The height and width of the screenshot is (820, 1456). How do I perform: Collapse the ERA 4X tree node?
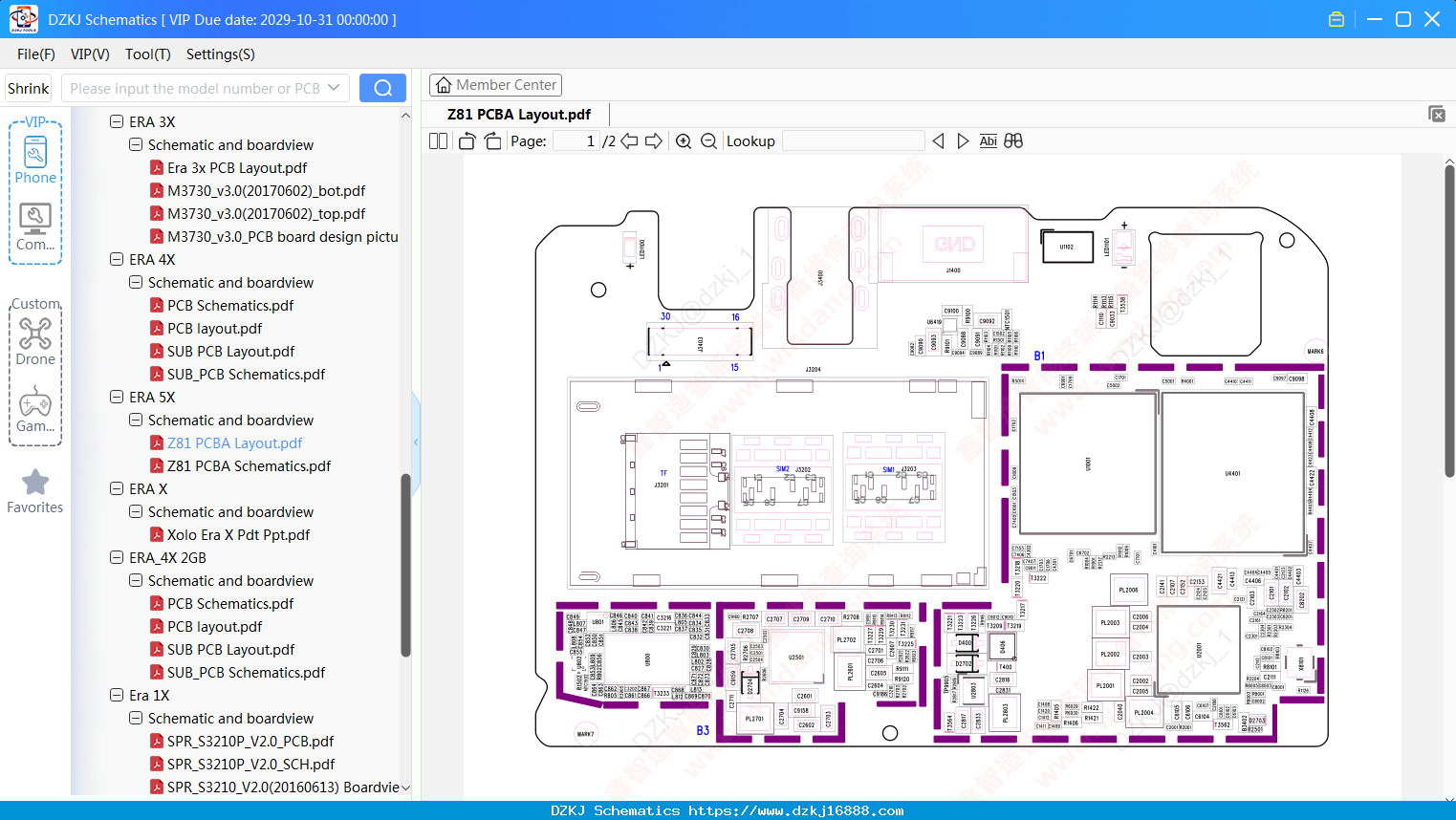(x=117, y=259)
